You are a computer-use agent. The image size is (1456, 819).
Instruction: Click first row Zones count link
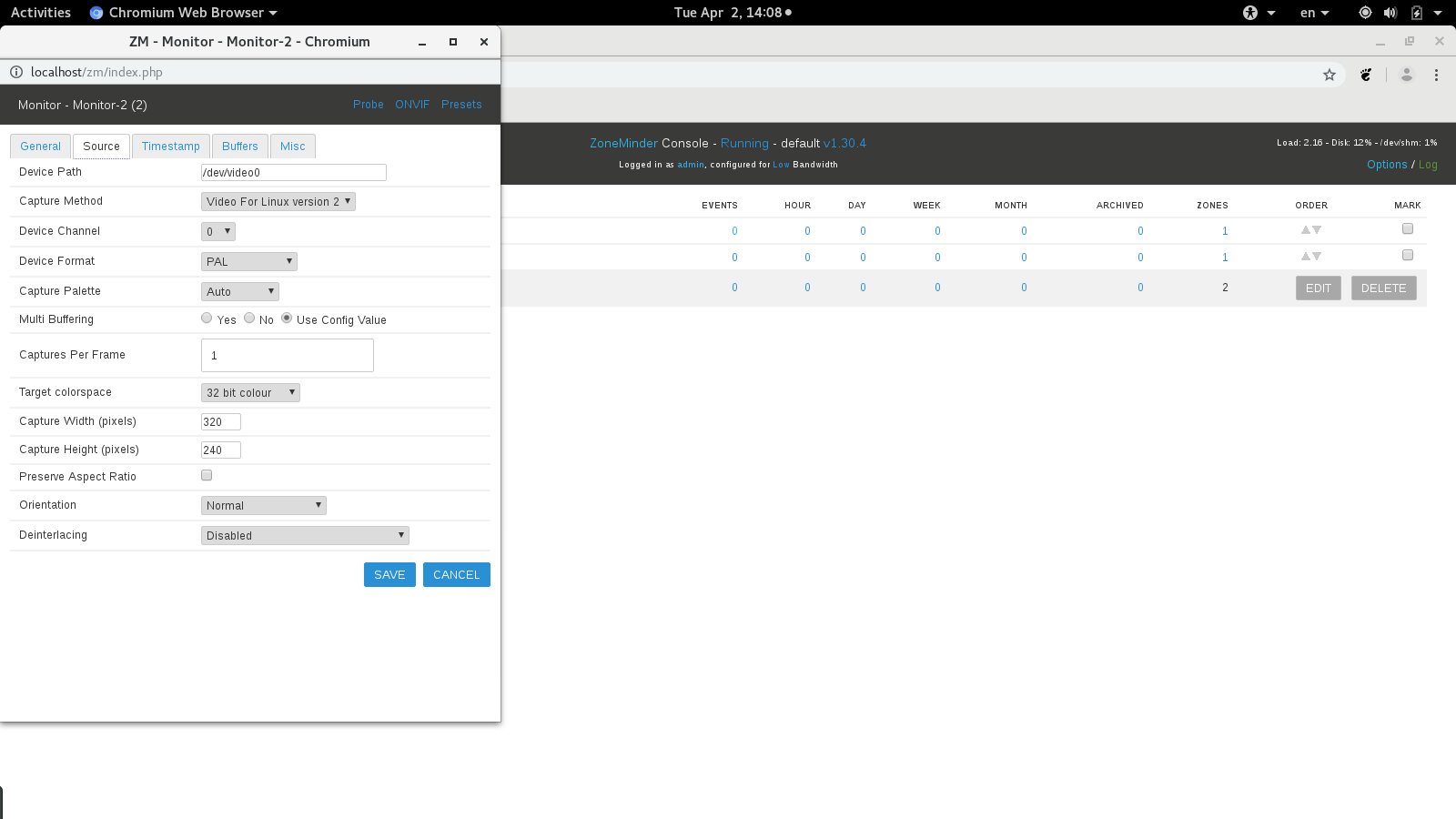coord(1225,231)
